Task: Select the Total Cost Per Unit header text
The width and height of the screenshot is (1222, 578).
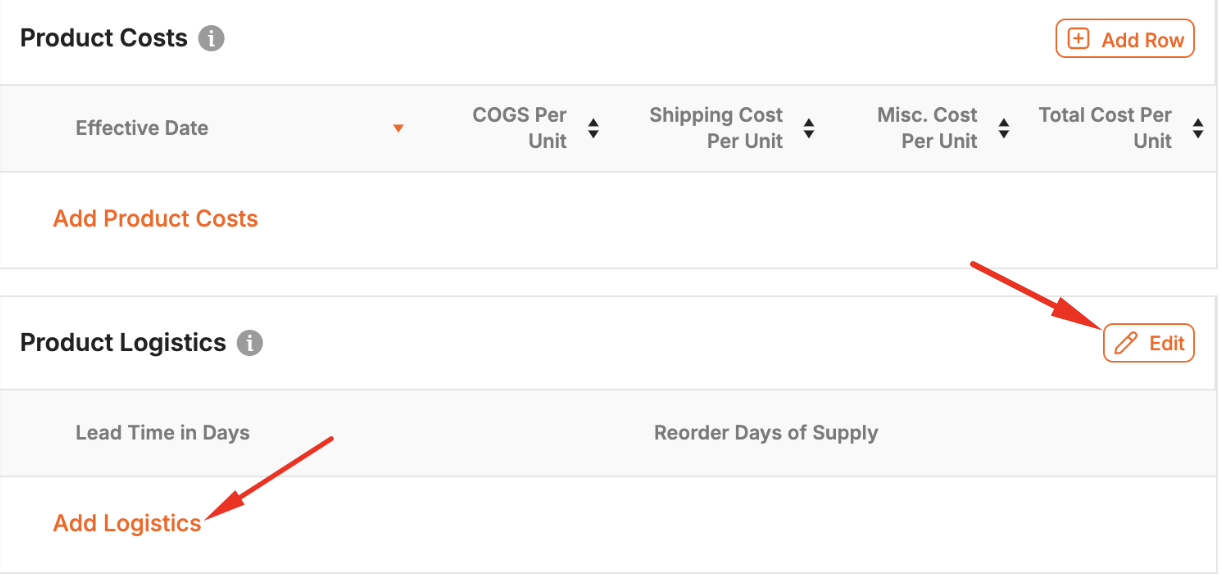Action: point(1105,128)
